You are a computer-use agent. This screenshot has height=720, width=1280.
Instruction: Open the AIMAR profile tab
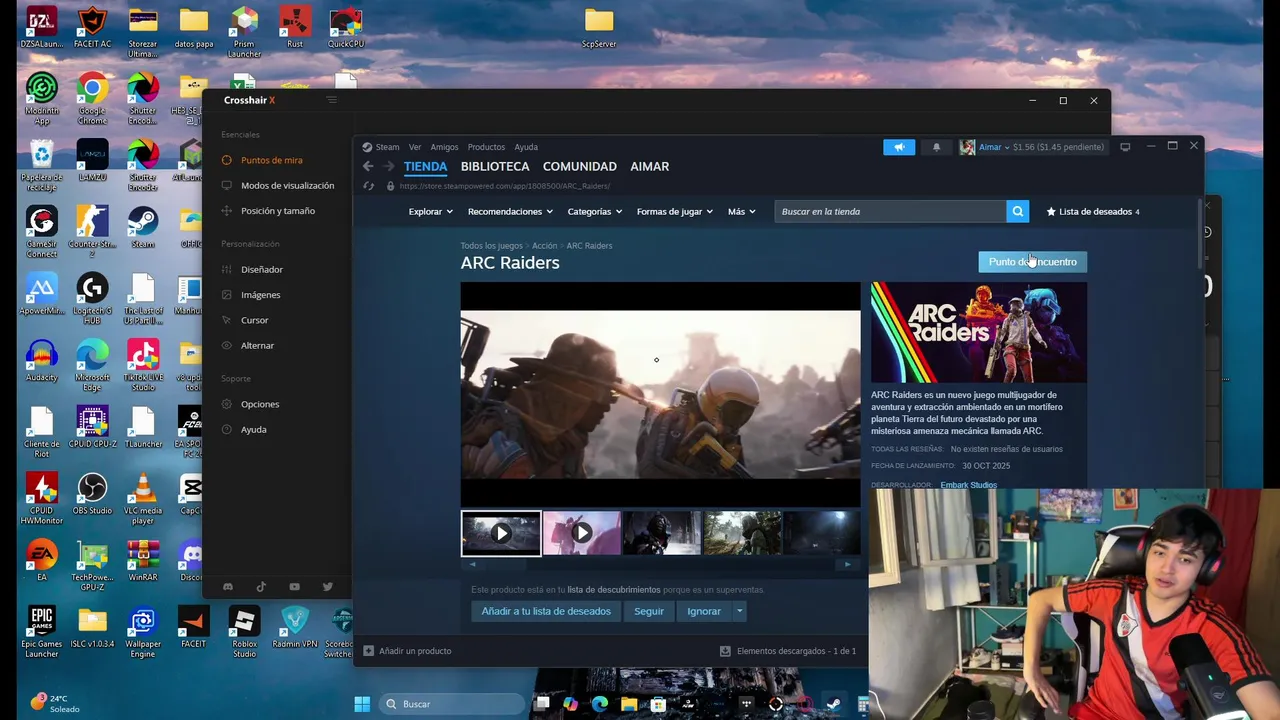[x=650, y=167]
